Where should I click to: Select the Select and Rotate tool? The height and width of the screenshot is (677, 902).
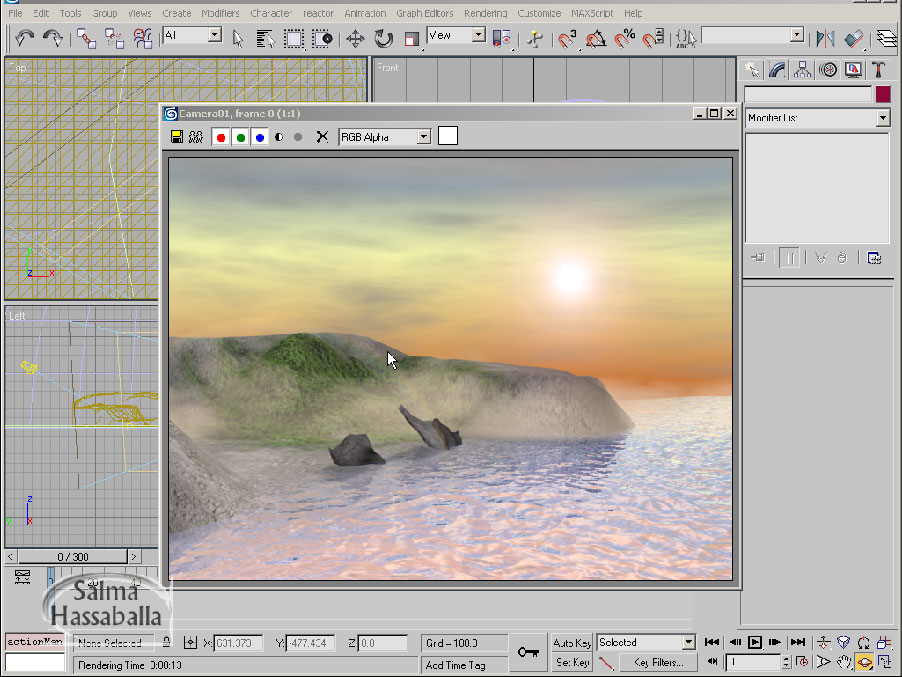pyautogui.click(x=383, y=38)
